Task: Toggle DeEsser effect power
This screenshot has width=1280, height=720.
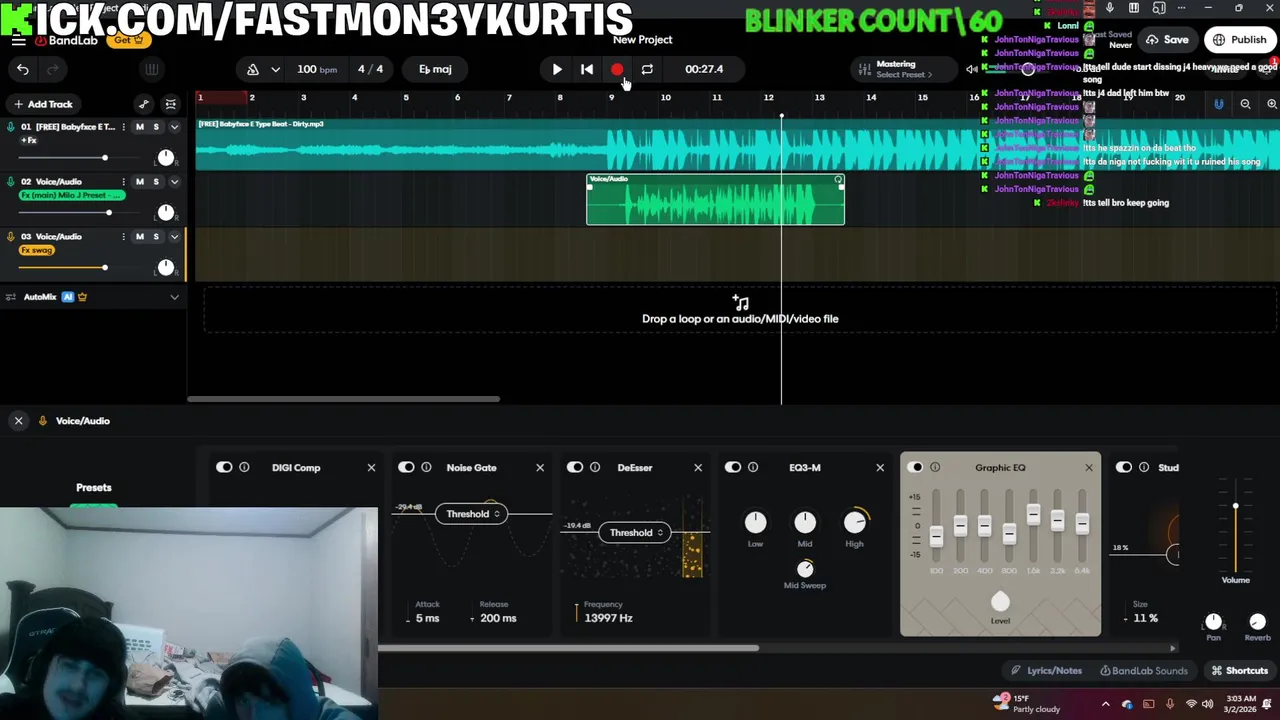Action: (x=575, y=467)
